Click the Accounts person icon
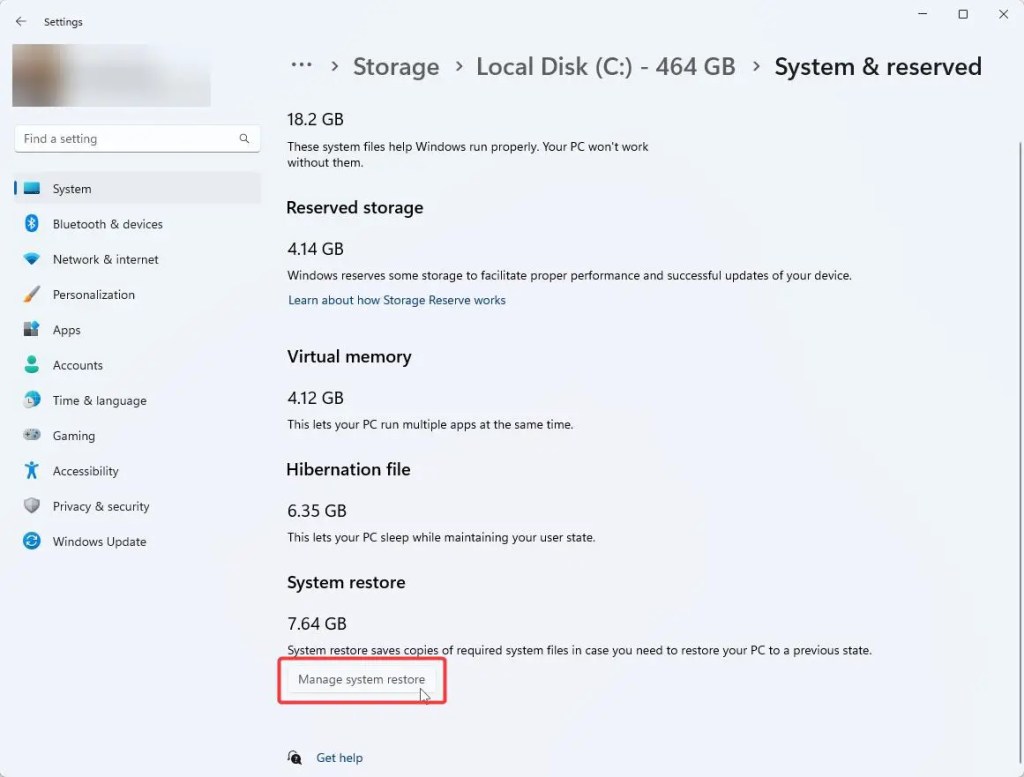Viewport: 1024px width, 777px height. tap(31, 365)
